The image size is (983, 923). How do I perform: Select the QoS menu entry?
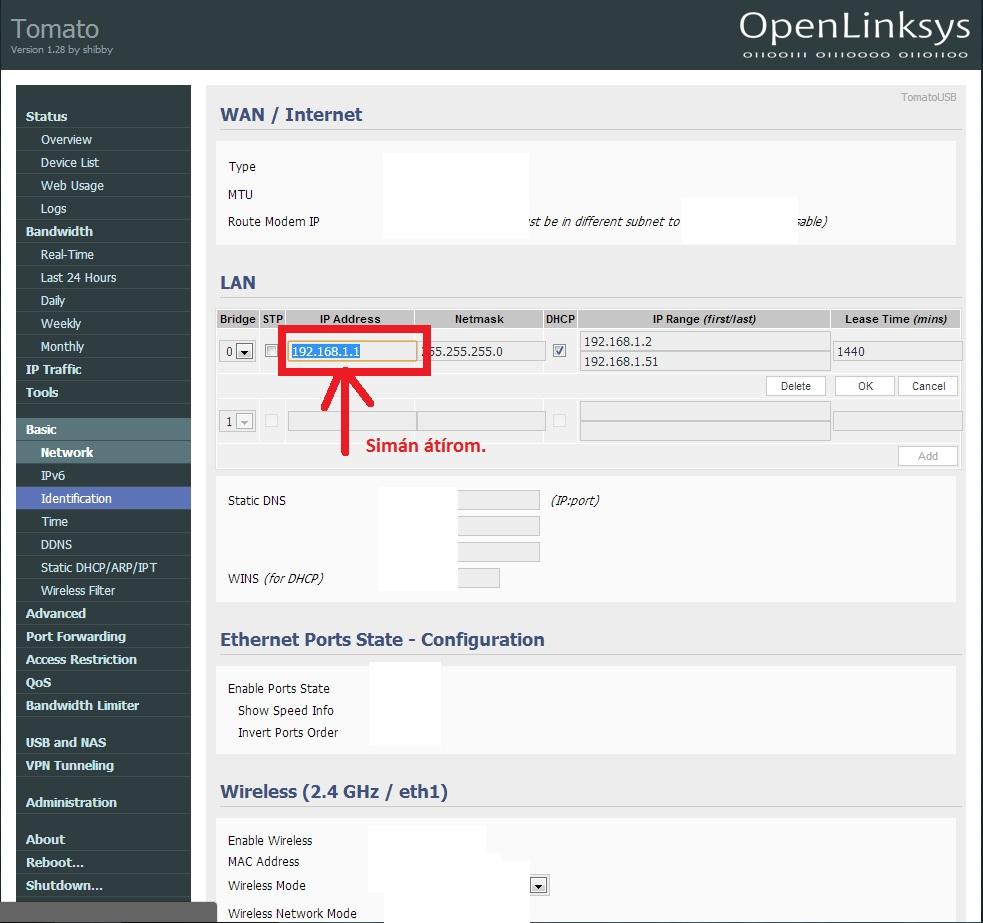(38, 682)
